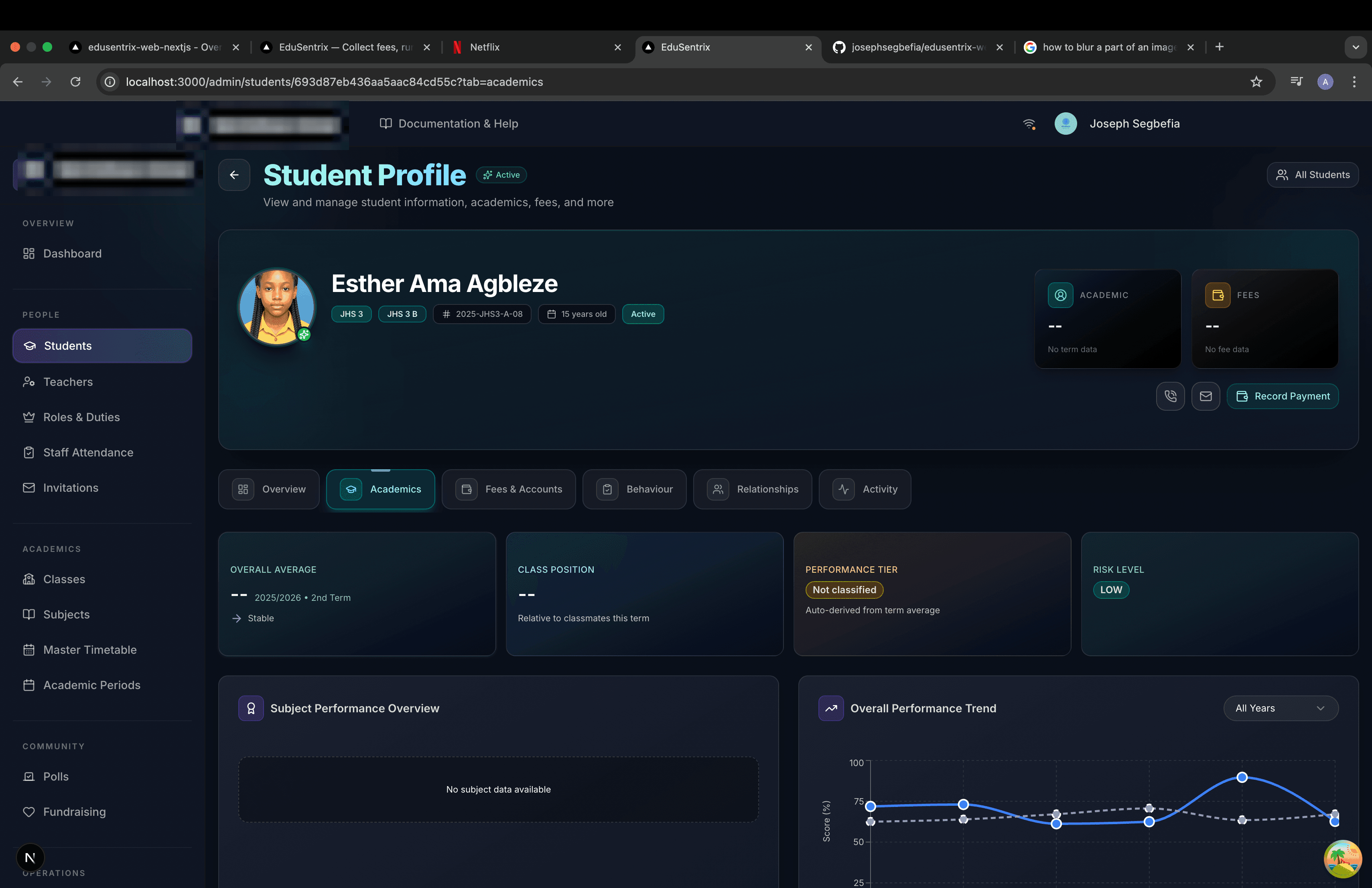The width and height of the screenshot is (1372, 888).
Task: Switch to the Fees & Accounts tab
Action: tap(509, 489)
